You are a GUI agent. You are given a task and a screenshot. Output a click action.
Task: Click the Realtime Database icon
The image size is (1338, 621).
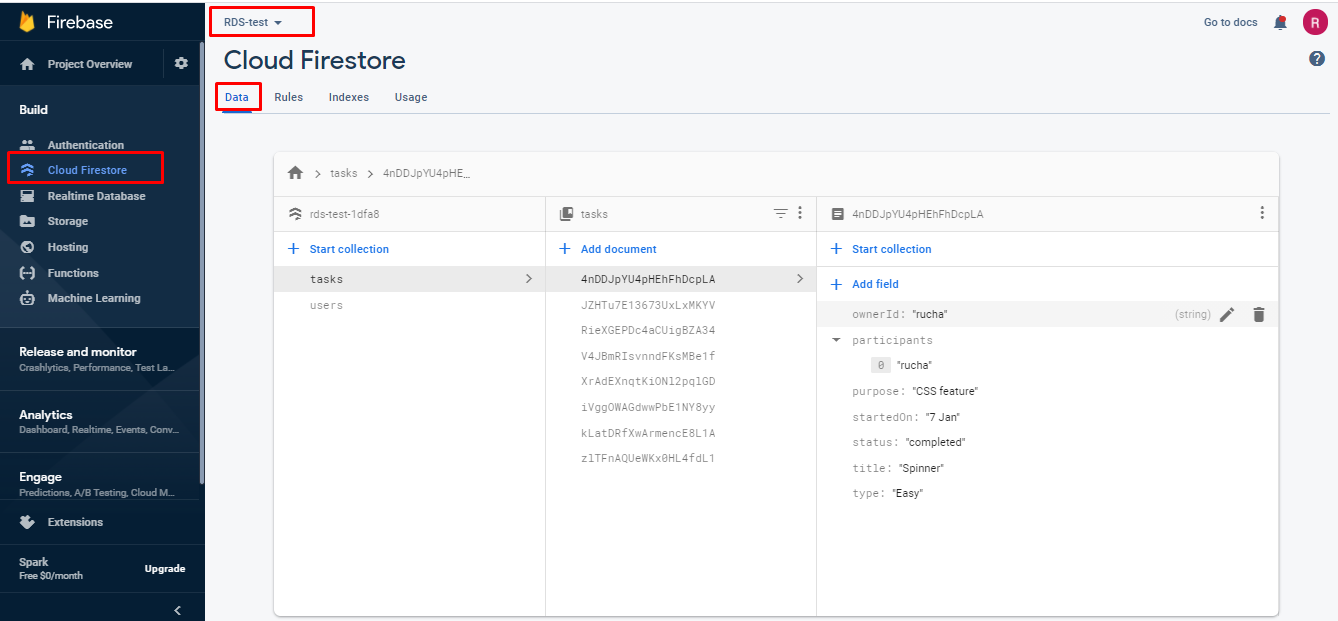(x=28, y=196)
